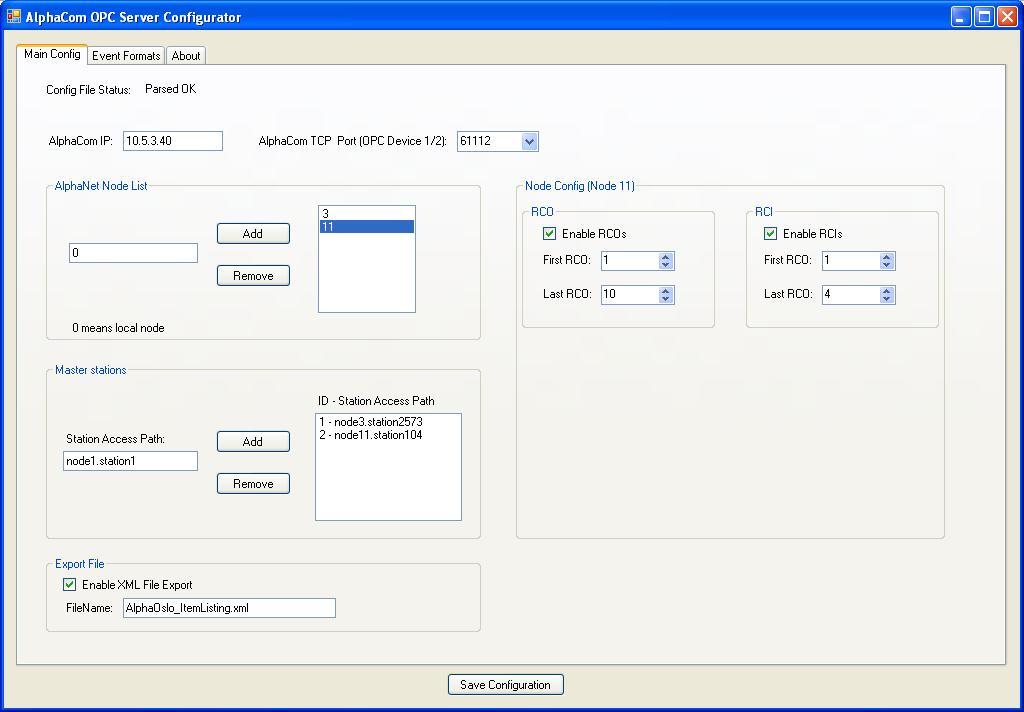Viewport: 1024px width, 712px height.
Task: Increase the First RCO value
Action: click(x=666, y=257)
